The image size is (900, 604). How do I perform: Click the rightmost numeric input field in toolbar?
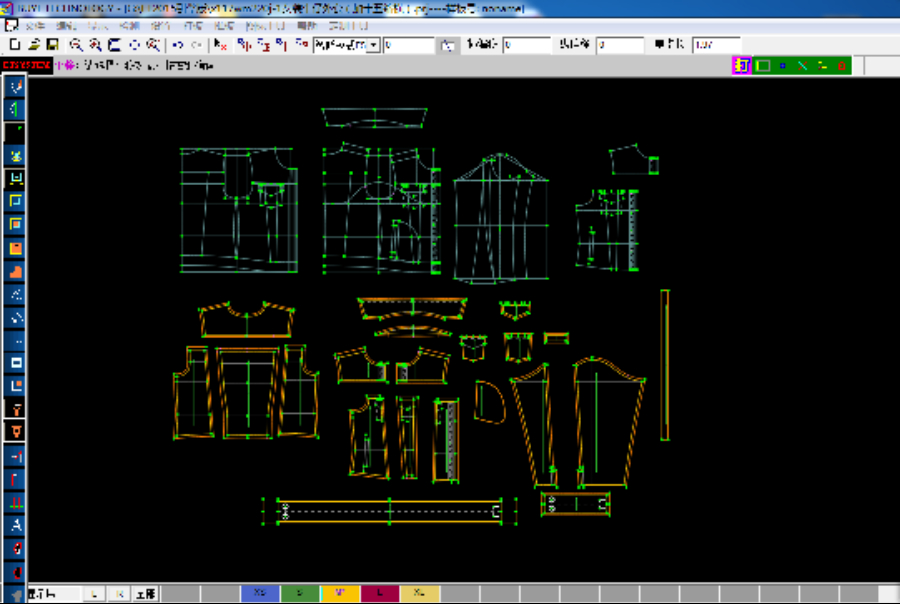(x=715, y=45)
